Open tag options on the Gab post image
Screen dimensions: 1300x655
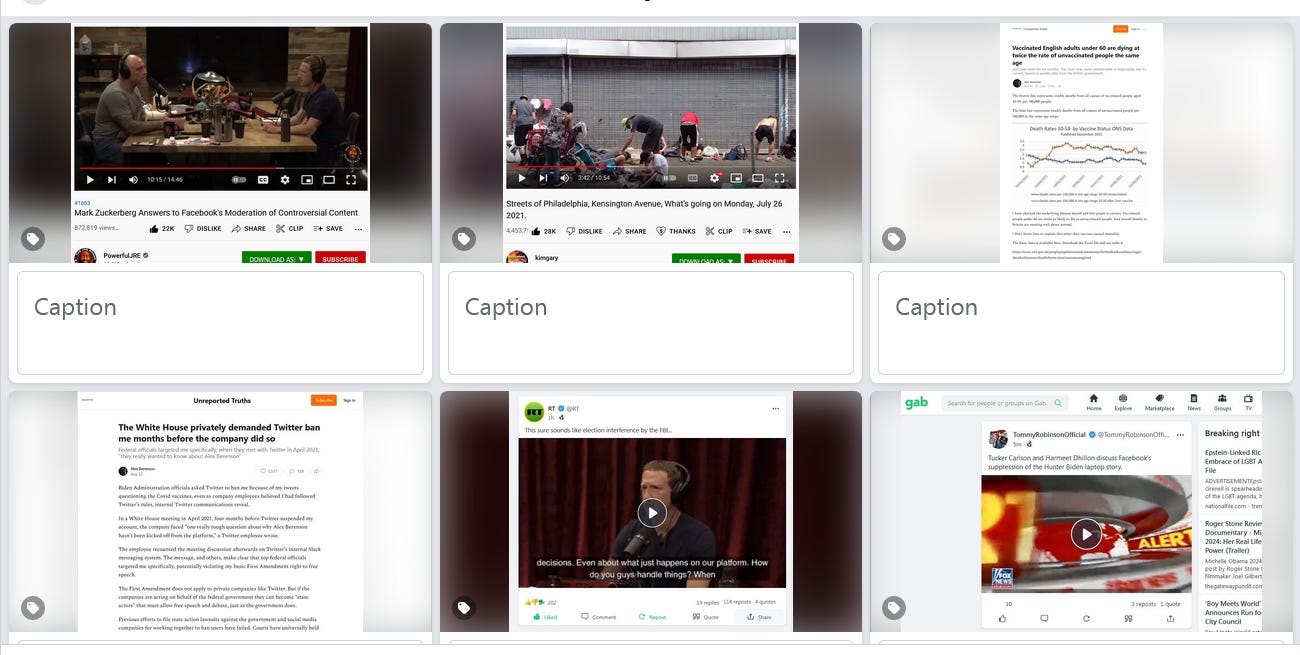894,607
